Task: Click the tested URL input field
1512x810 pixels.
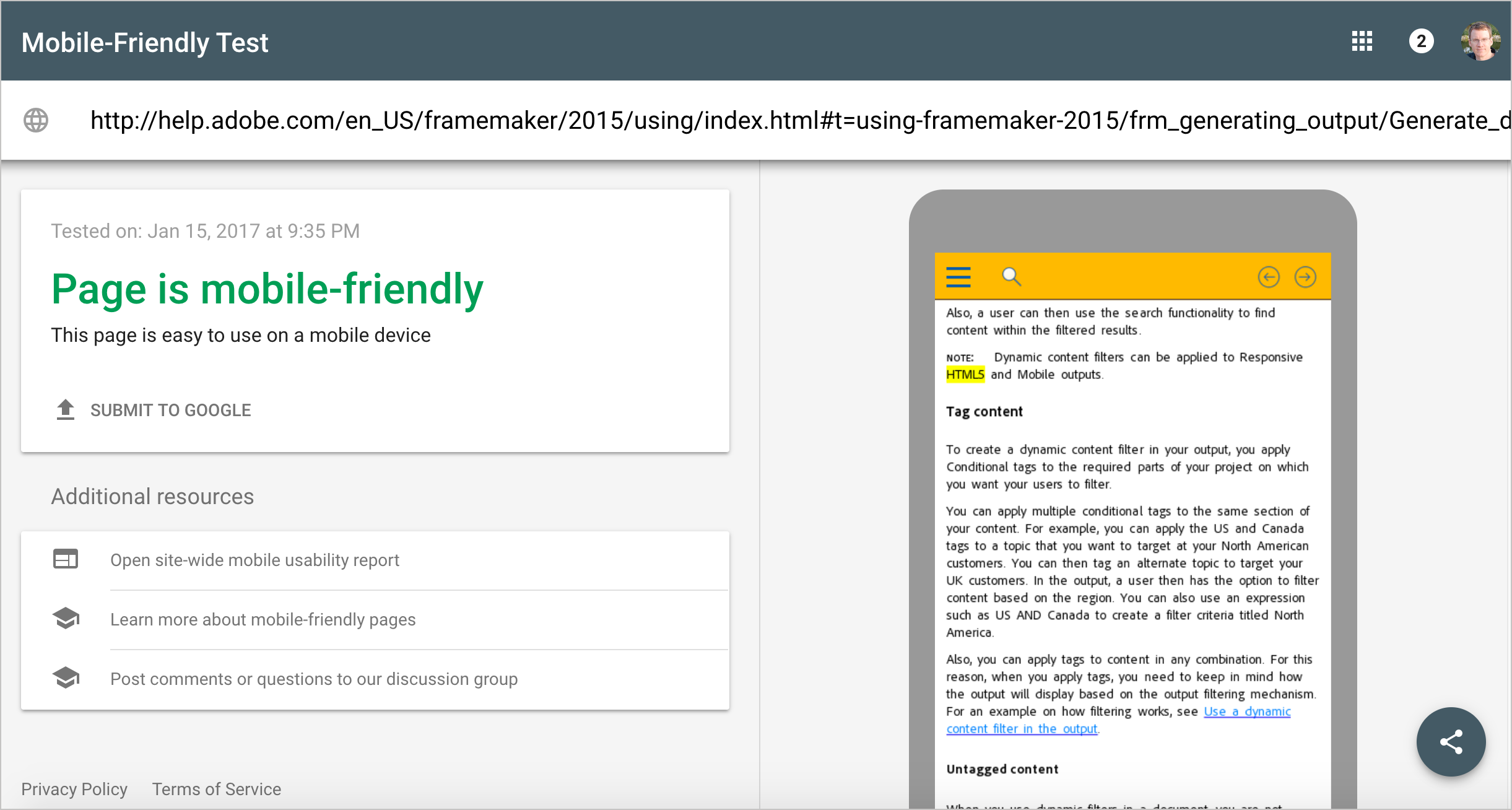Action: point(799,120)
